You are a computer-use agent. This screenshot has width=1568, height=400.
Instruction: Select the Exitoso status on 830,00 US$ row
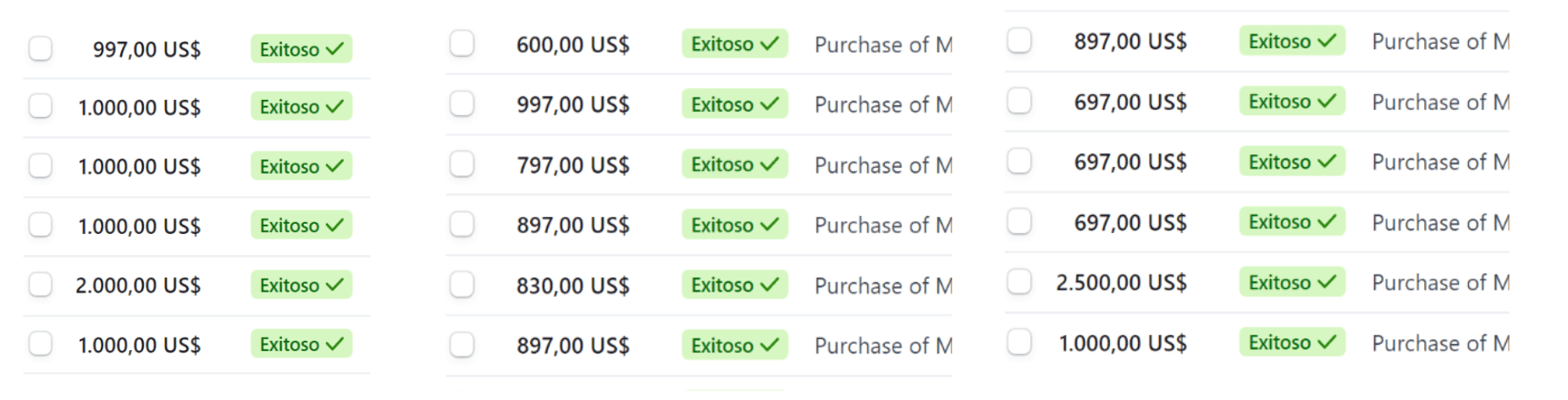(734, 285)
